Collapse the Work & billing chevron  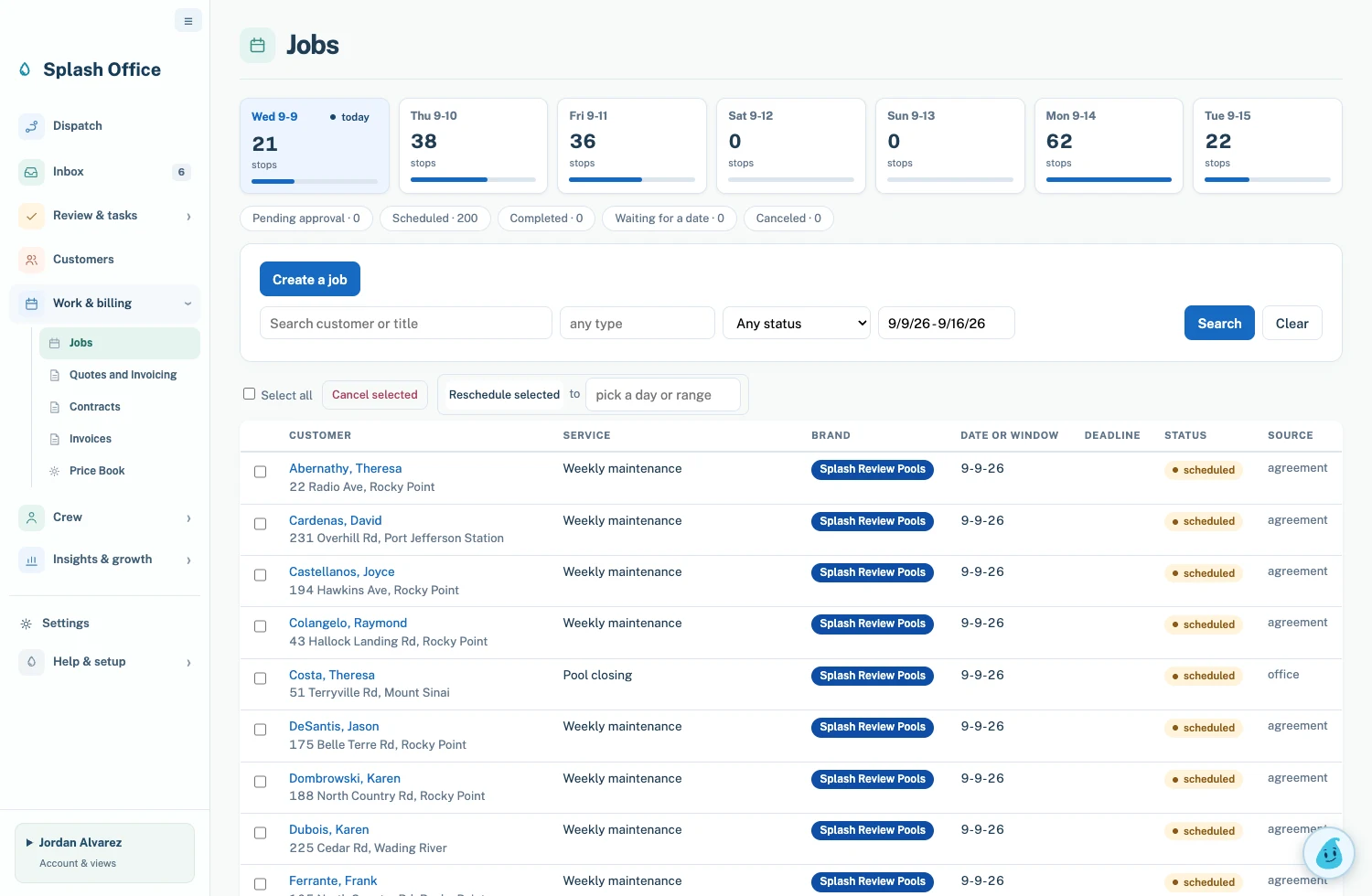[188, 304]
